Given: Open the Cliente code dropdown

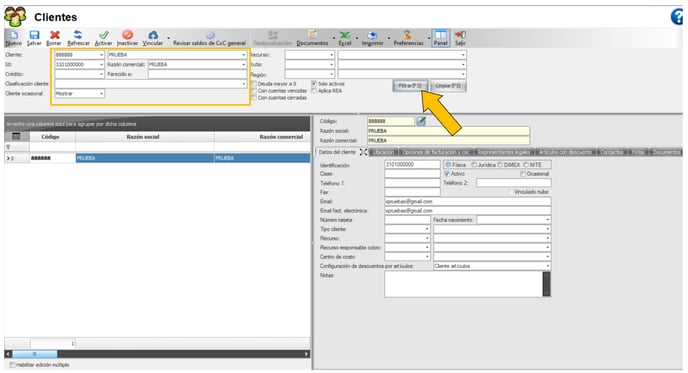Looking at the screenshot, I should (x=101, y=55).
